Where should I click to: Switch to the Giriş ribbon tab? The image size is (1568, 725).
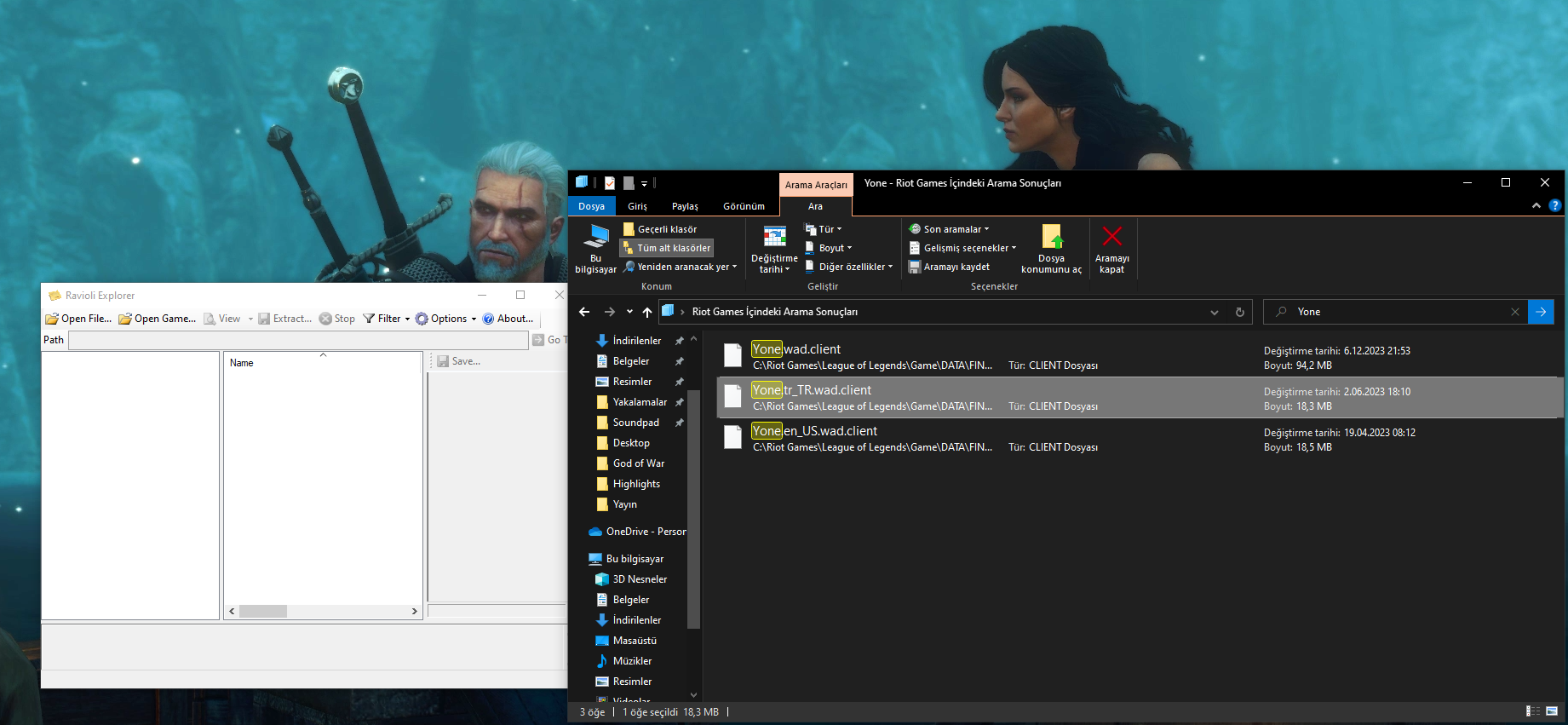tap(637, 206)
